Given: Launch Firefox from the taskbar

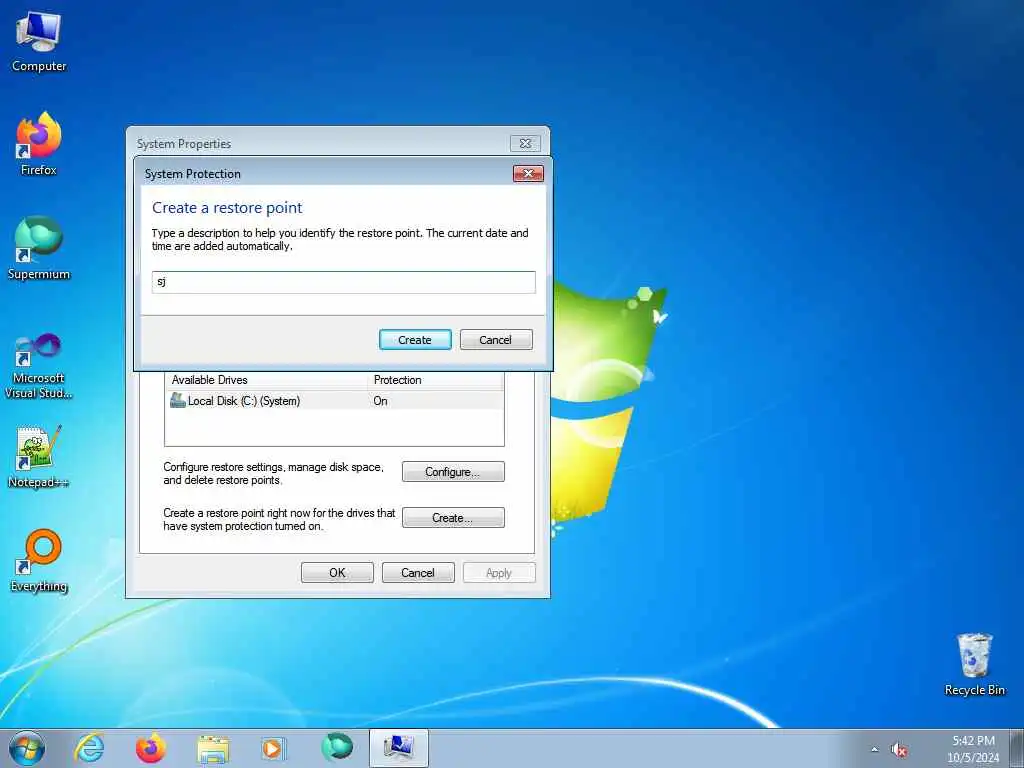Looking at the screenshot, I should tap(151, 748).
